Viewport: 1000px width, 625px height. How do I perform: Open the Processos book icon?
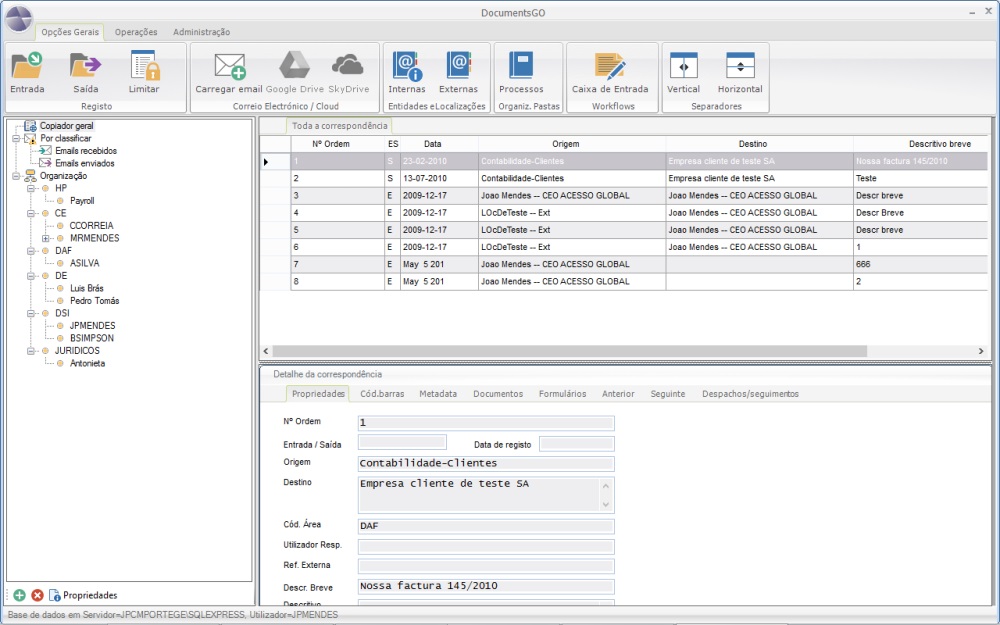pyautogui.click(x=521, y=67)
